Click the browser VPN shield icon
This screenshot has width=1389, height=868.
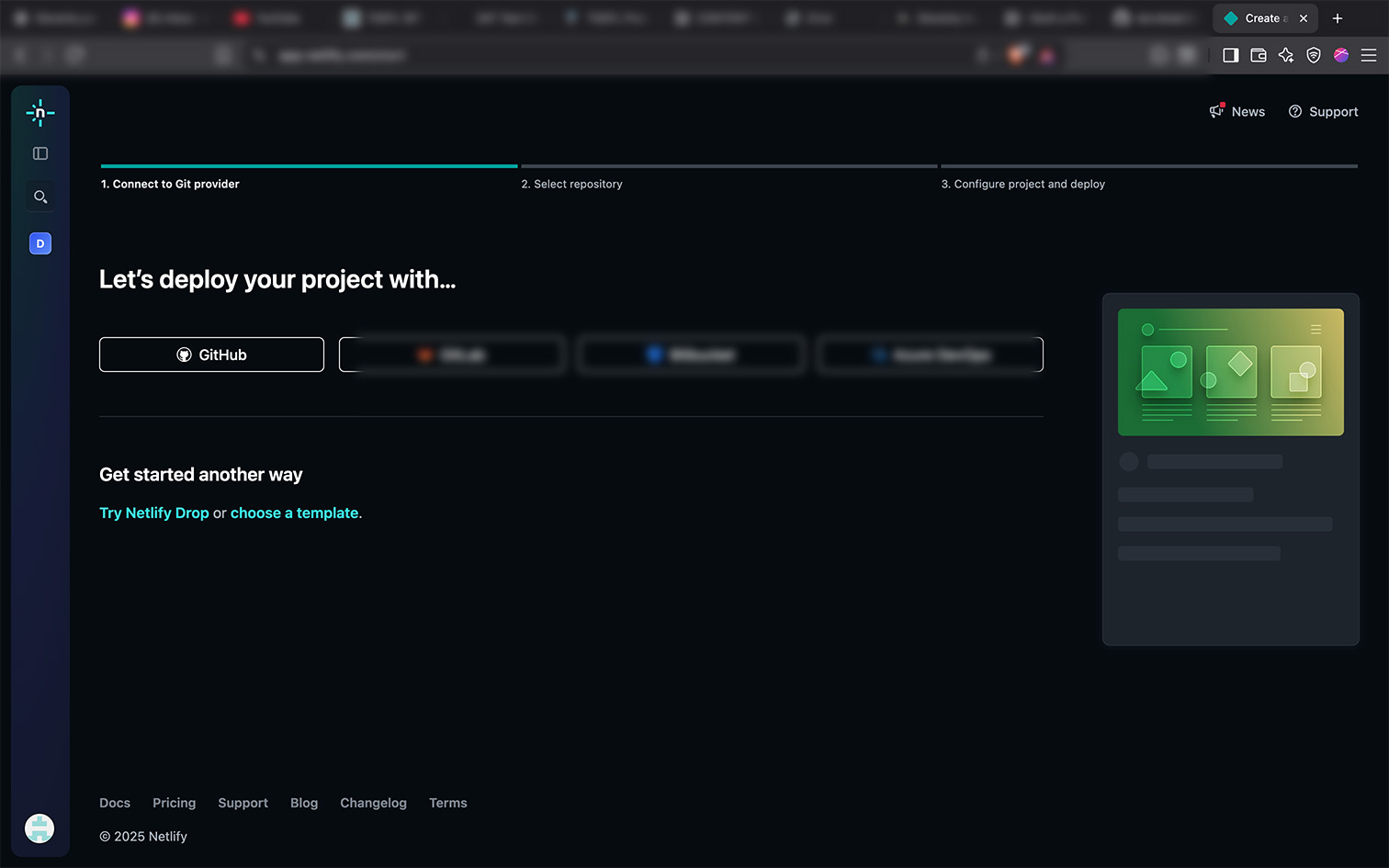coord(1314,55)
